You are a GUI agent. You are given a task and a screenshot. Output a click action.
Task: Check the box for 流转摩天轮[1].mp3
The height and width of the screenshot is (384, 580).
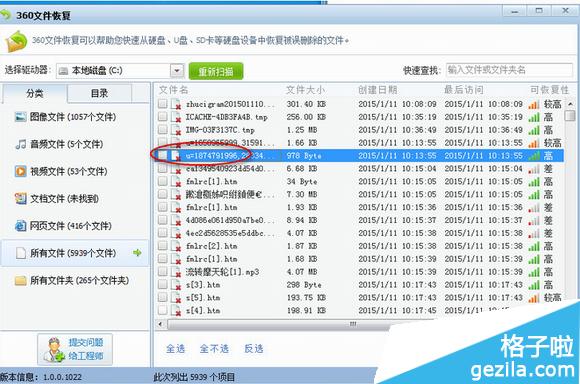tap(162, 272)
